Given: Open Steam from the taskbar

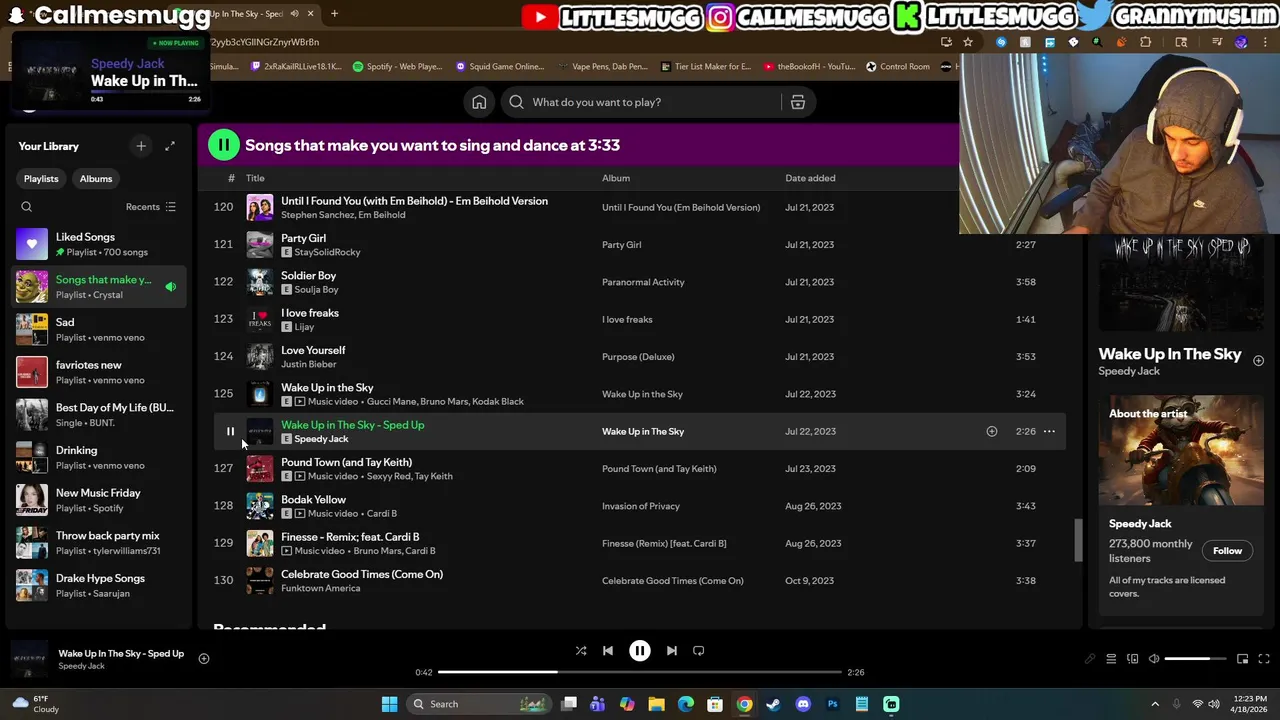Looking at the screenshot, I should pyautogui.click(x=773, y=704).
